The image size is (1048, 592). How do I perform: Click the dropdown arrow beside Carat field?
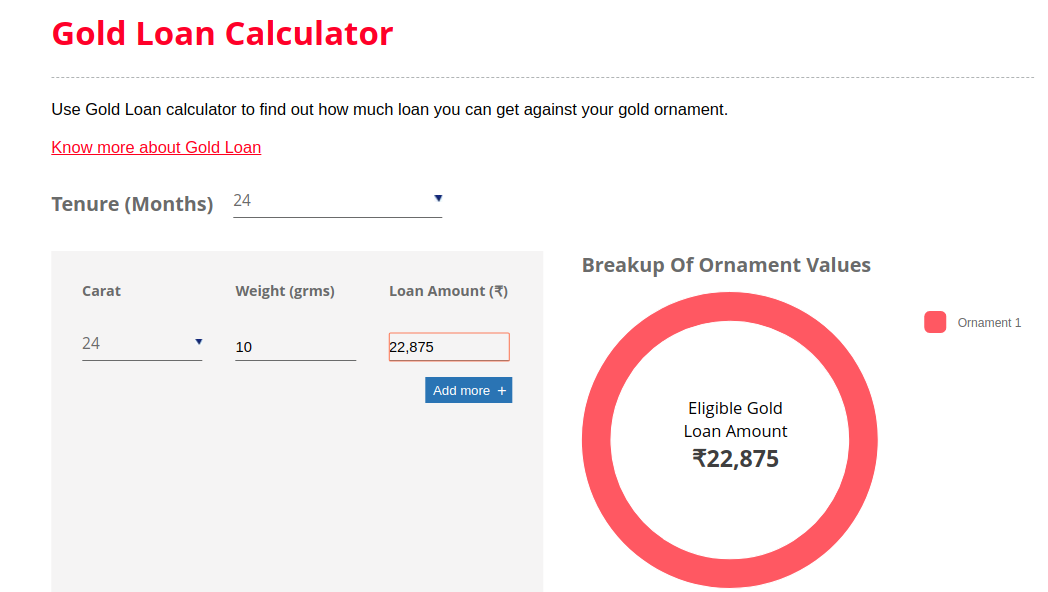(199, 342)
